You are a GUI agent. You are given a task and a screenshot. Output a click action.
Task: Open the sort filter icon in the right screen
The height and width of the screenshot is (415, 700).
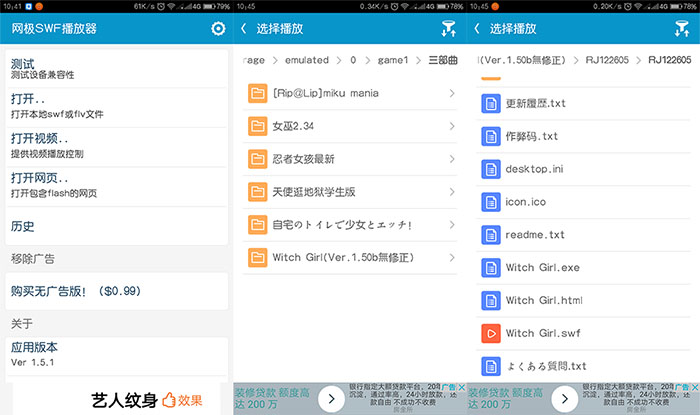(x=682, y=29)
